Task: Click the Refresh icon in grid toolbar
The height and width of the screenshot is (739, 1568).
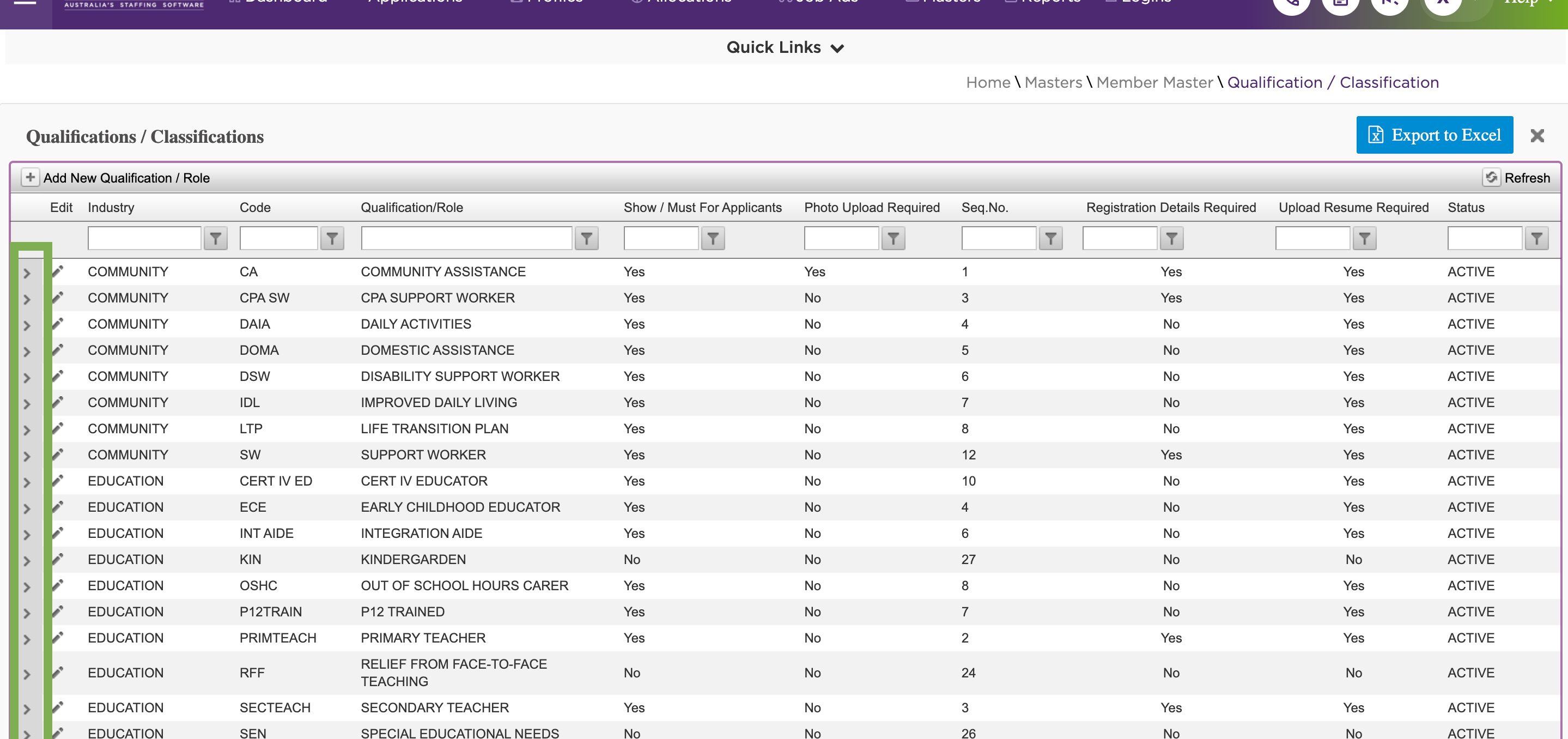Action: (1491, 177)
